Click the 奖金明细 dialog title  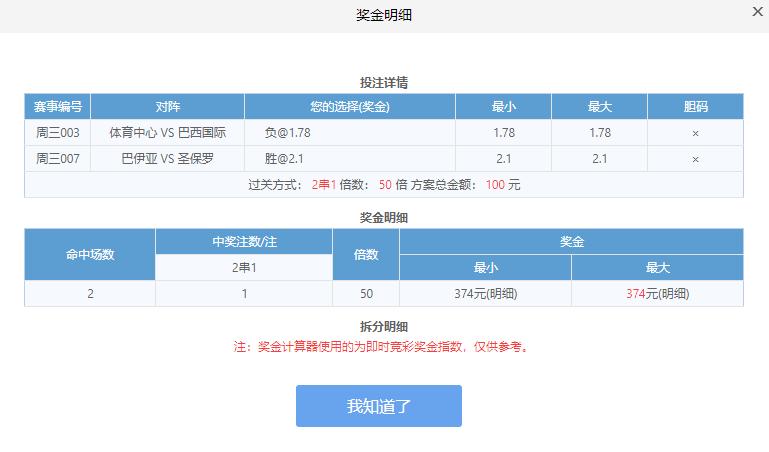coord(384,15)
